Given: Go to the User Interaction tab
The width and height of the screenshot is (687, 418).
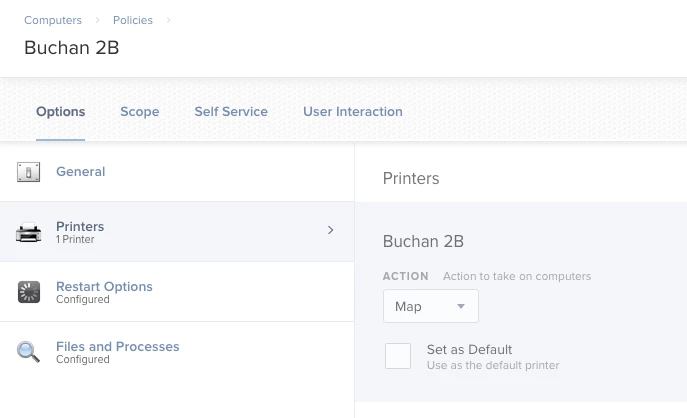Looking at the screenshot, I should click(353, 112).
